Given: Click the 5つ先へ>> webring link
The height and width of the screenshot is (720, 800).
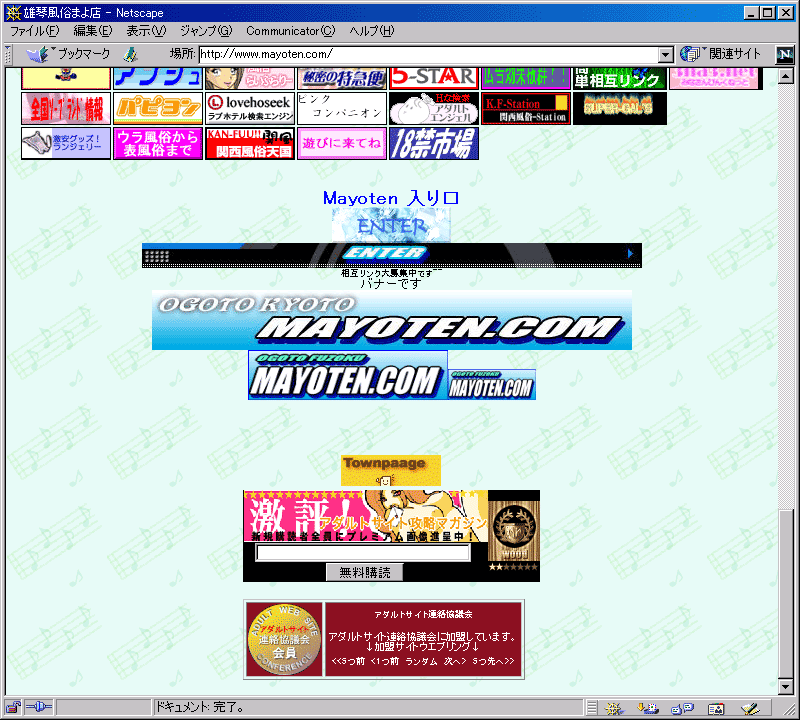Looking at the screenshot, I should coord(493,661).
